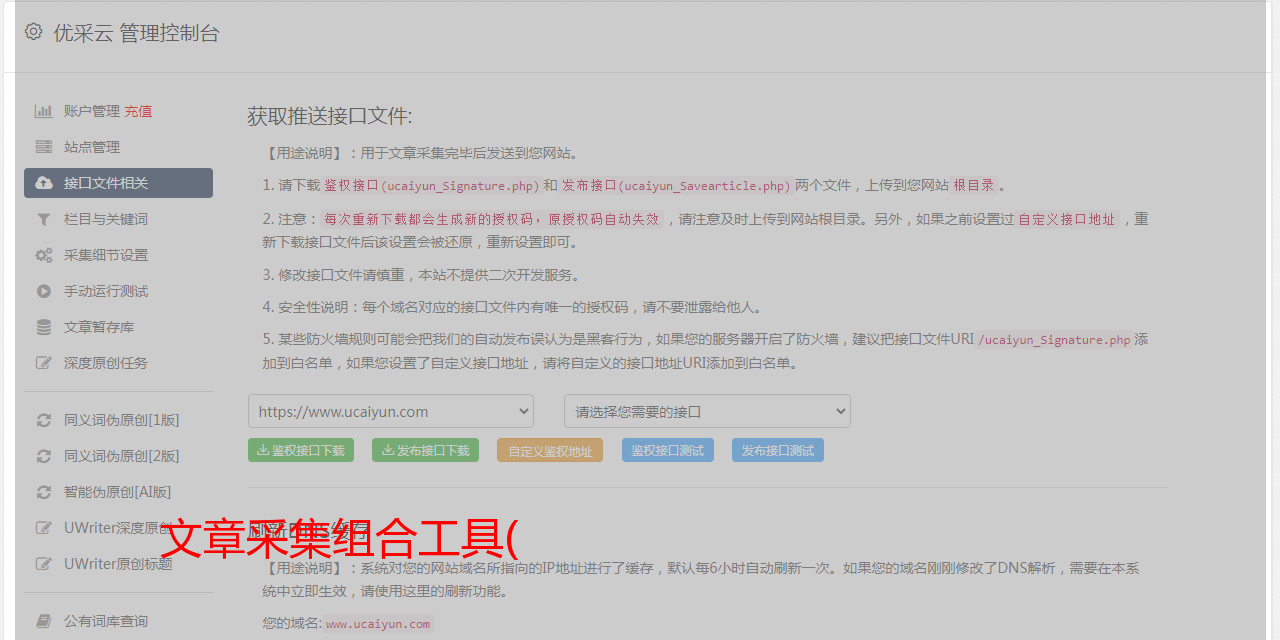Image resolution: width=1280 pixels, height=640 pixels.
Task: Open 智能伪原创[AI版] menu item
Action: click(x=118, y=492)
